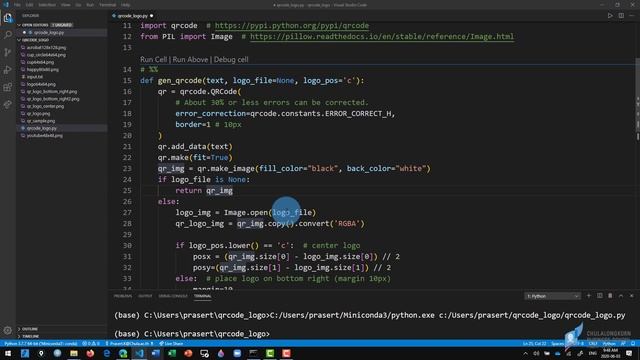Open cup_circle64x64.png in the file tree
Viewport: 640px width, 360px height.
(46, 55)
